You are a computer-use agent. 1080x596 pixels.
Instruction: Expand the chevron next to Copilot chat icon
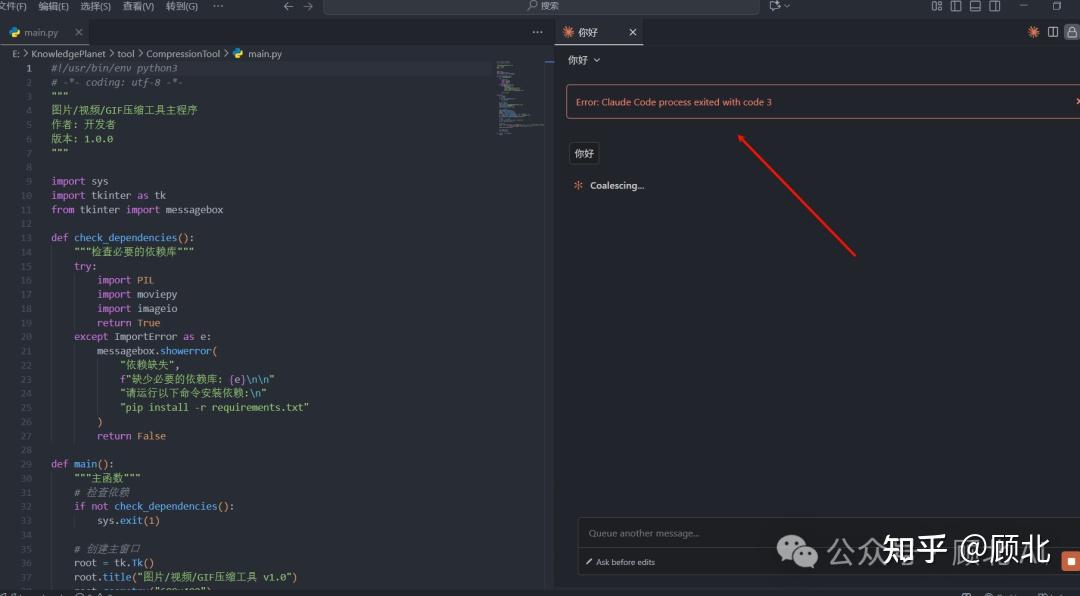(787, 6)
